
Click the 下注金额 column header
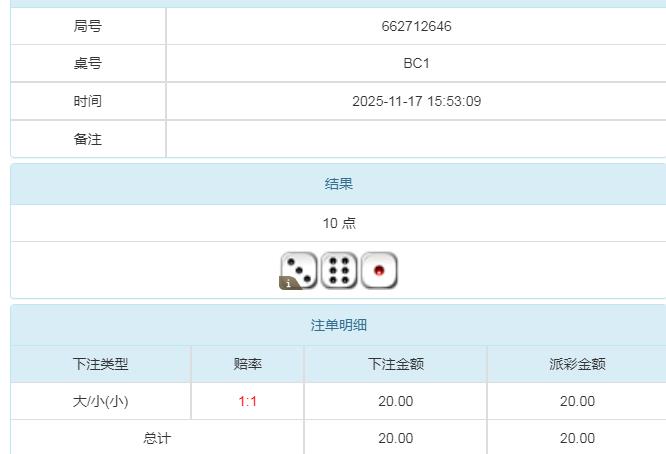(396, 364)
